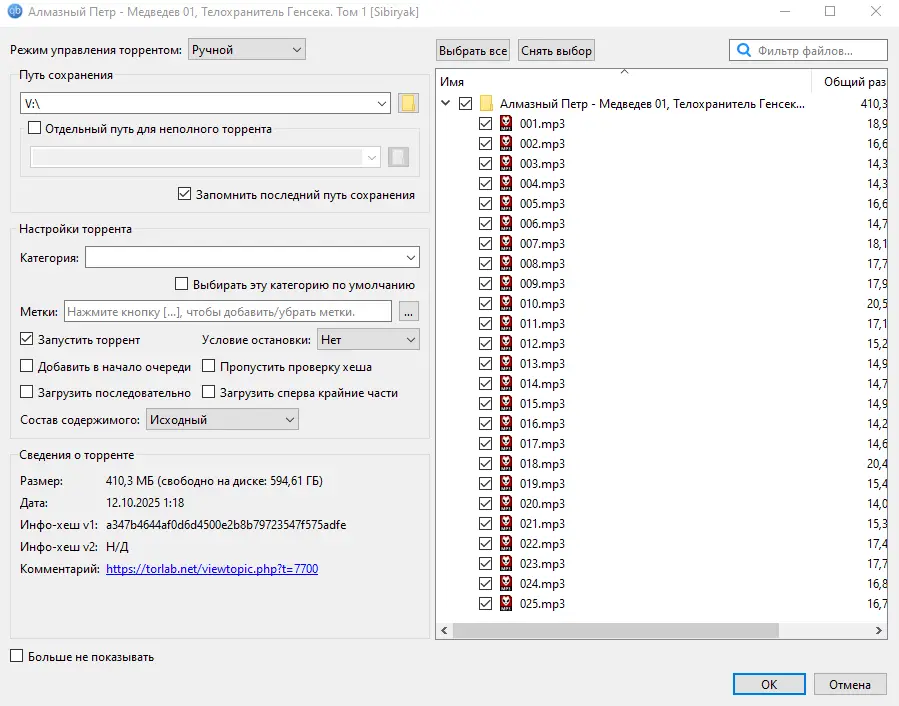This screenshot has width=899, height=706.
Task: Click the magnifier icon in file filter
Action: point(744,50)
